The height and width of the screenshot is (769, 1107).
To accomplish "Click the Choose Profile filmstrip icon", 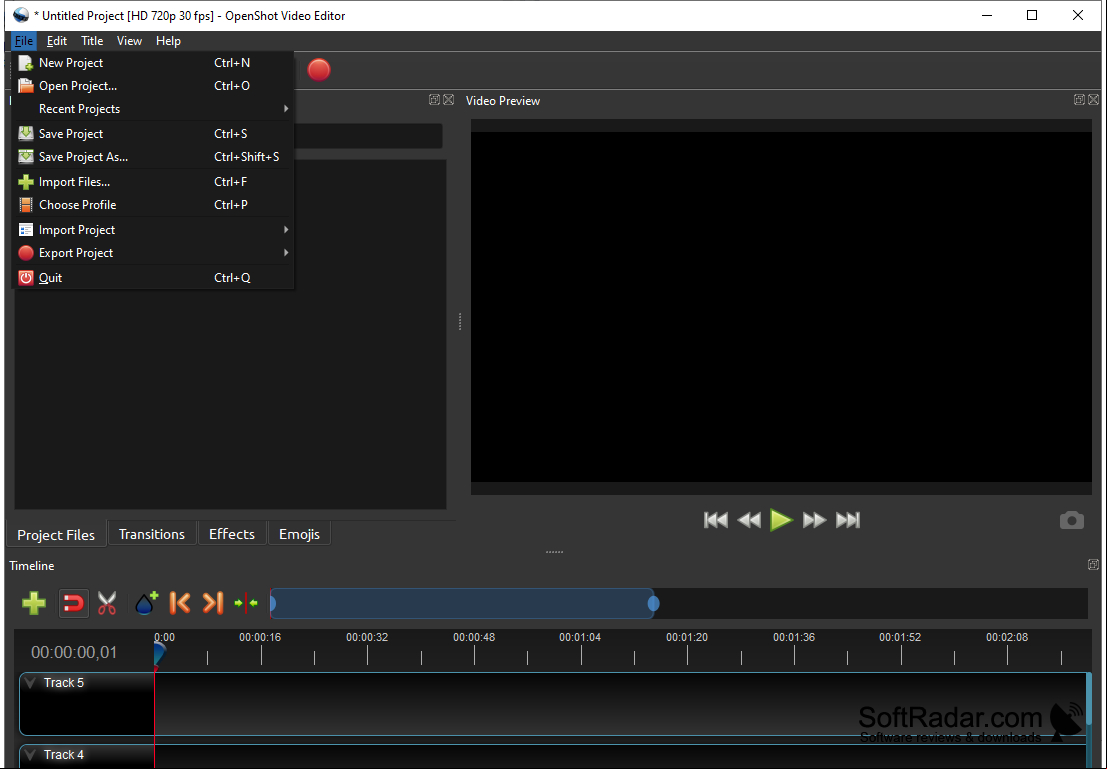I will click(x=26, y=205).
